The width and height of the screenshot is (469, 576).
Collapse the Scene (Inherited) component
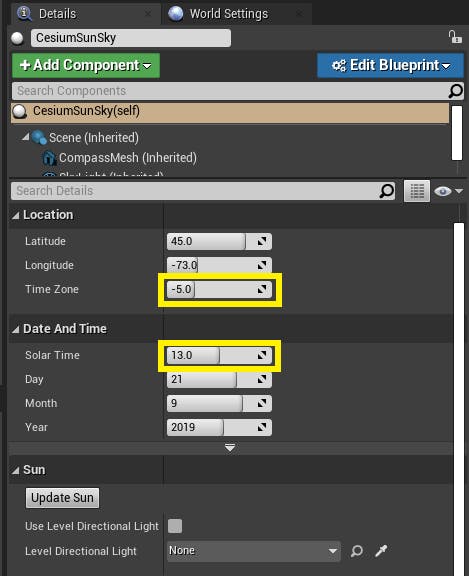pyautogui.click(x=25, y=137)
